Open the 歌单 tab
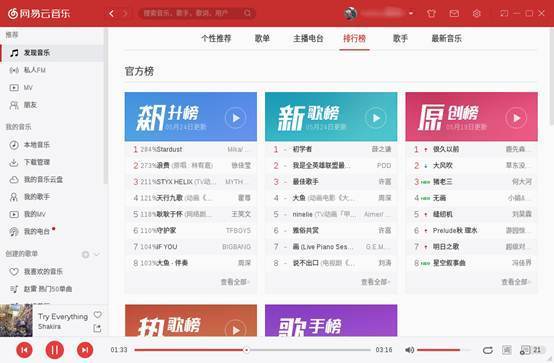This screenshot has height=363, width=554. coord(262,38)
